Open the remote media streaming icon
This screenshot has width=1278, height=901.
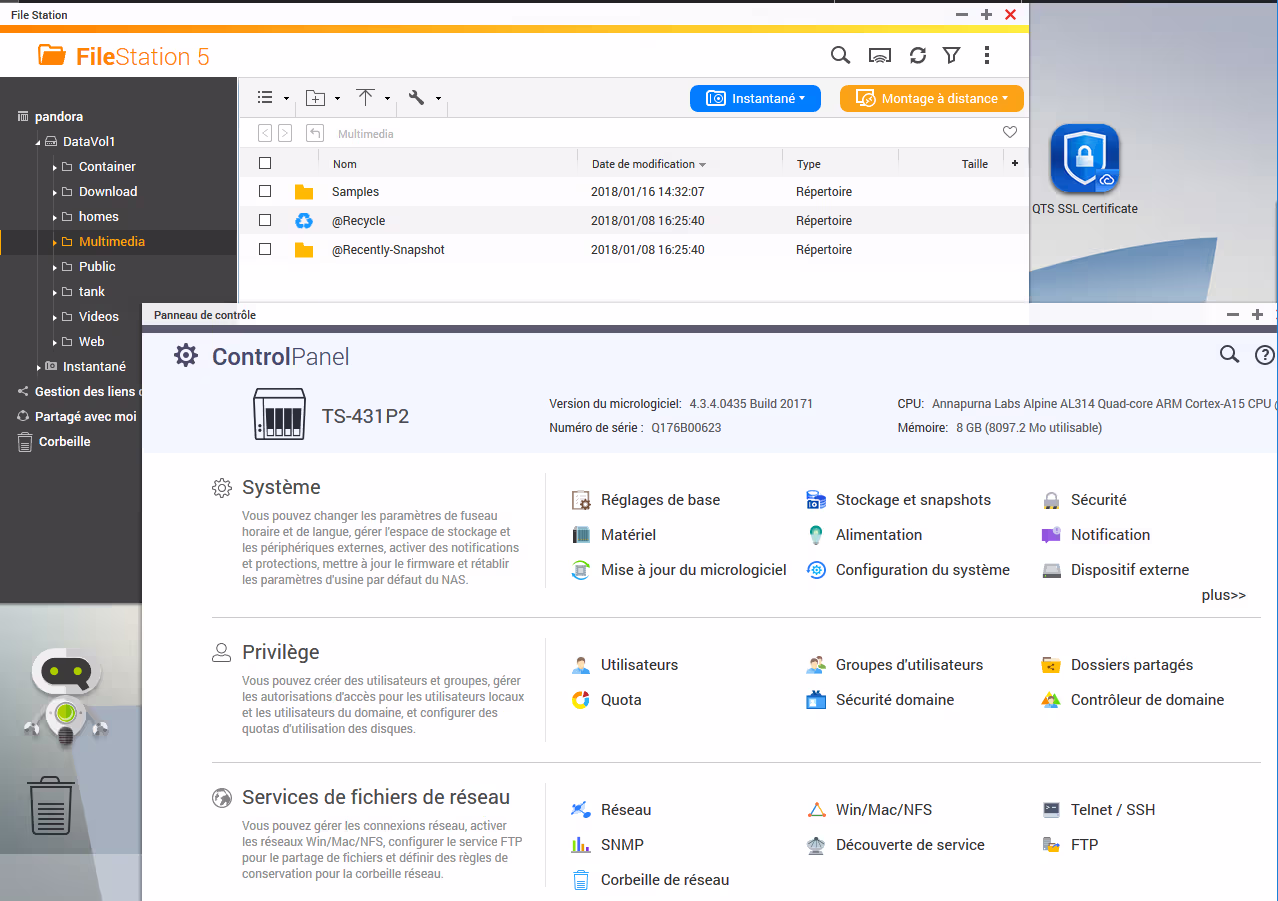pos(879,56)
